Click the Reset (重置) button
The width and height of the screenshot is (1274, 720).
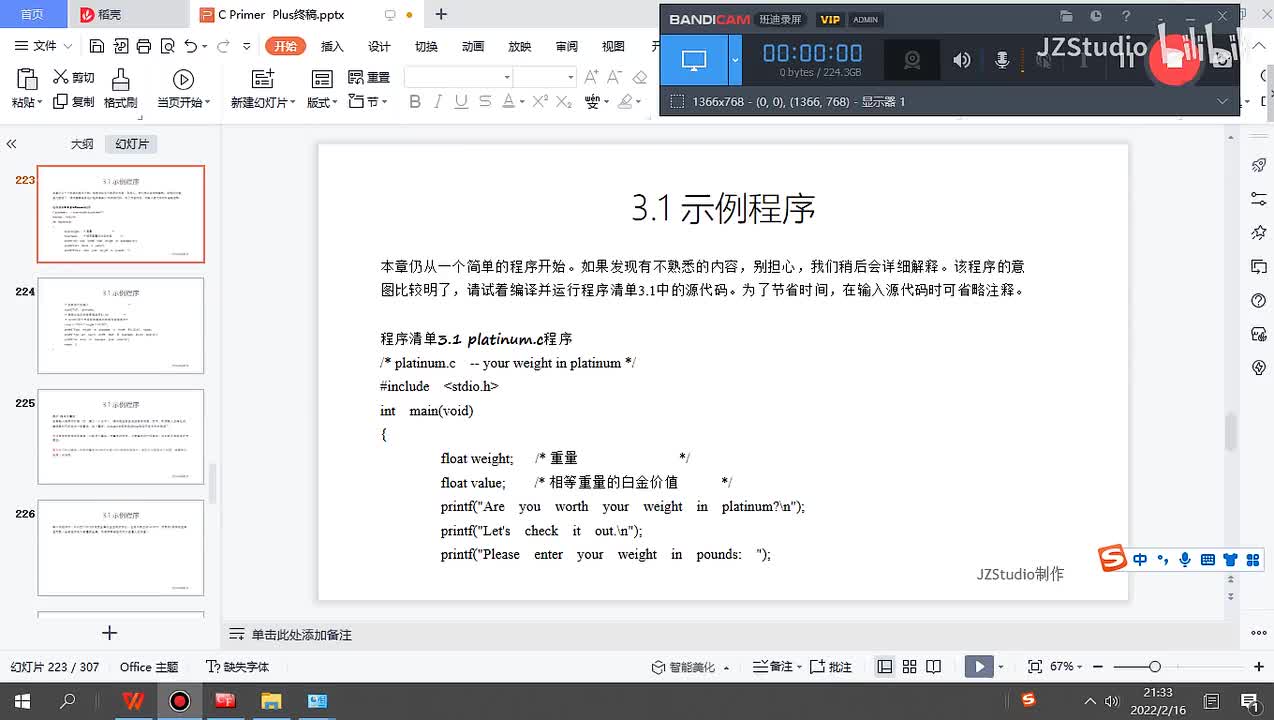(369, 78)
